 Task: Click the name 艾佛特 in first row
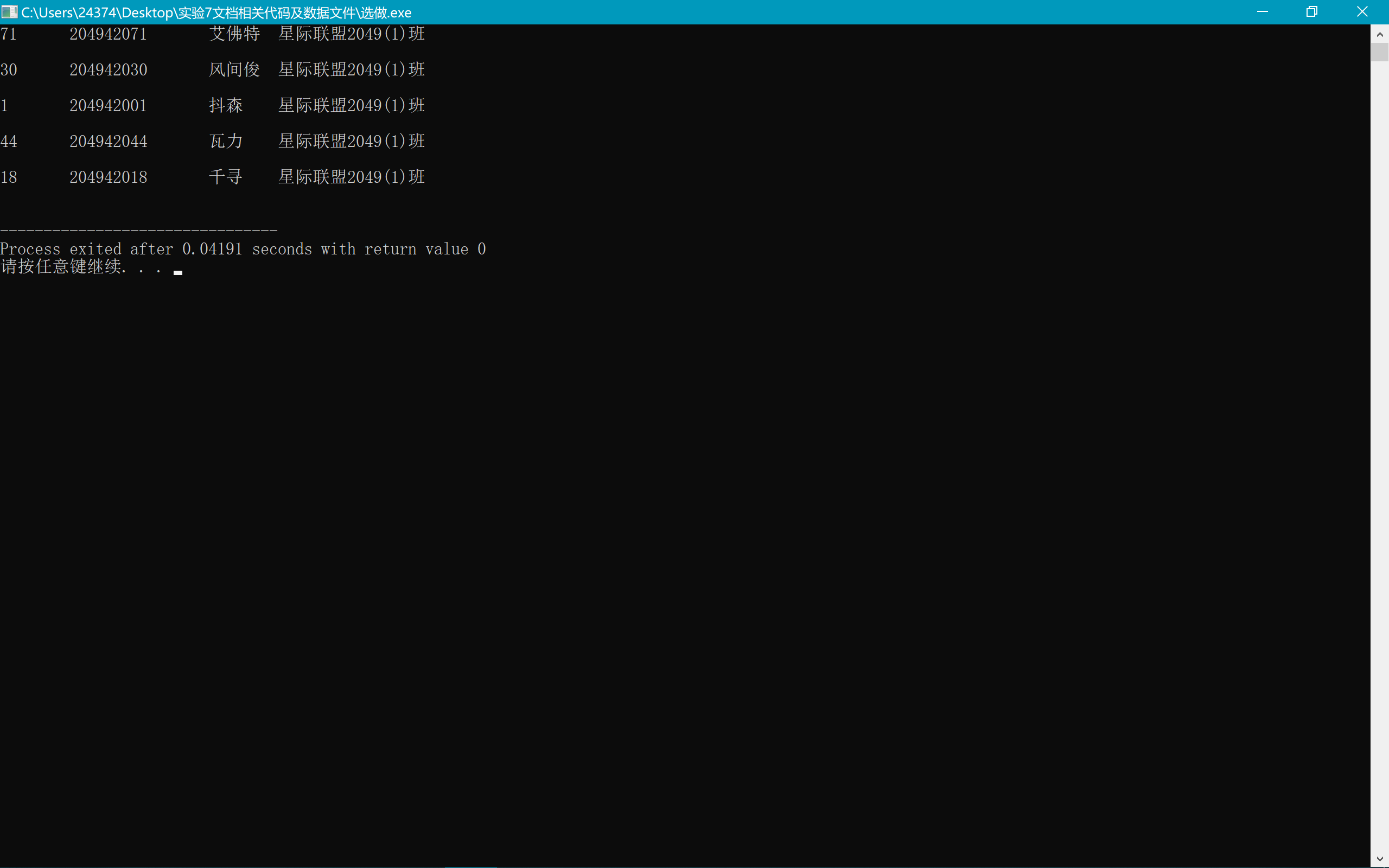coord(234,34)
